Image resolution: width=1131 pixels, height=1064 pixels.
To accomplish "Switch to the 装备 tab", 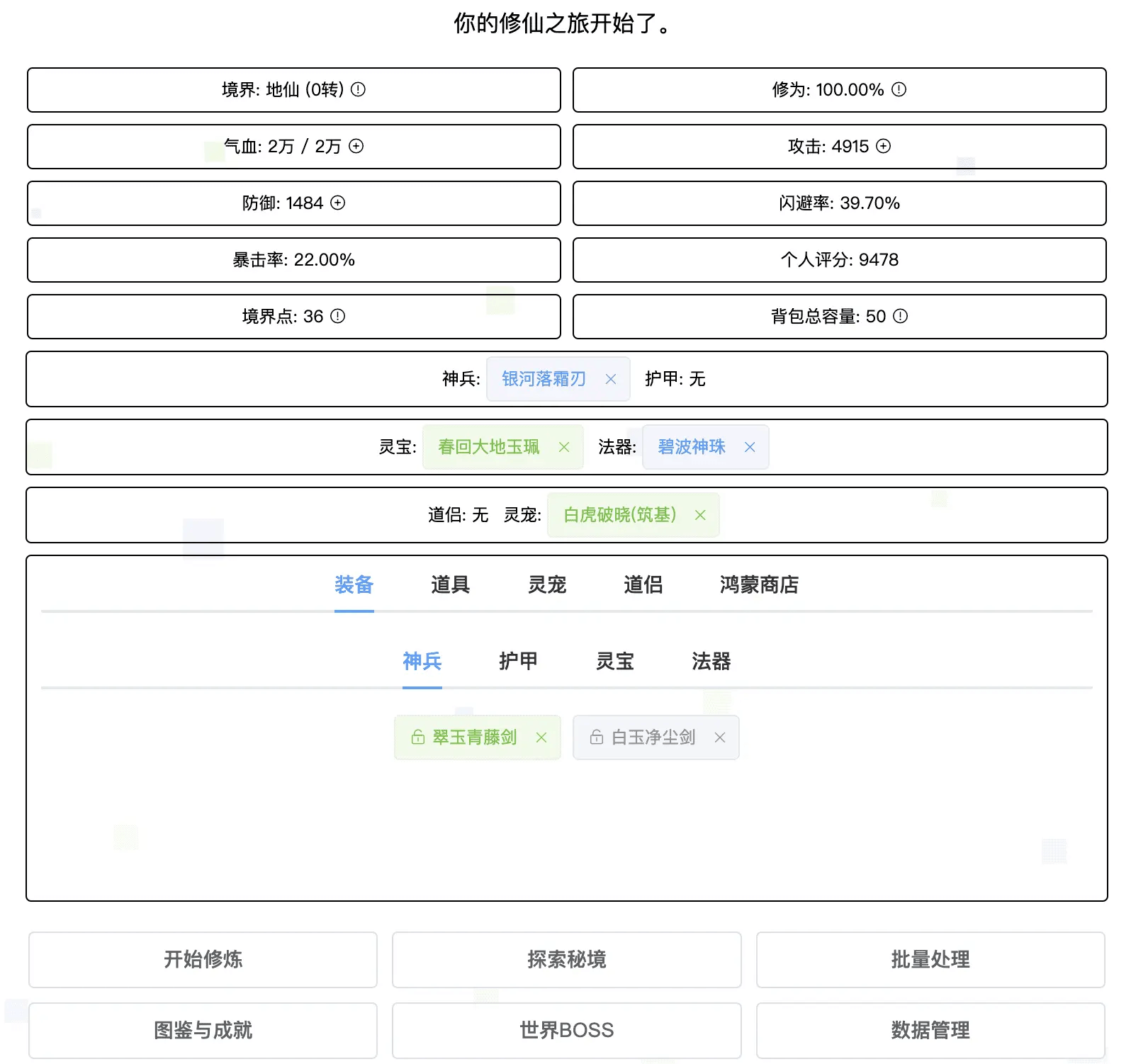I will pyautogui.click(x=354, y=584).
